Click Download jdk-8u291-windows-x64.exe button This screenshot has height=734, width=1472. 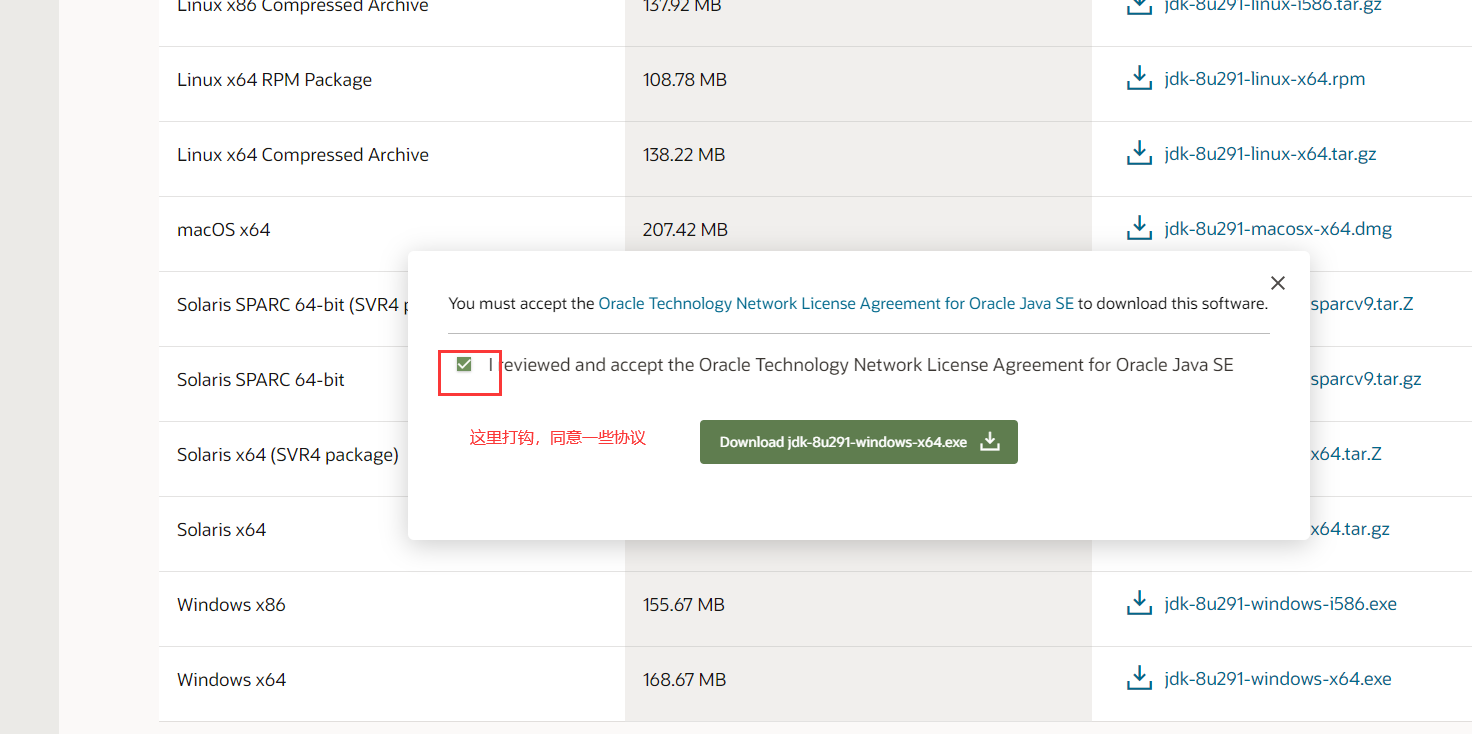(859, 442)
